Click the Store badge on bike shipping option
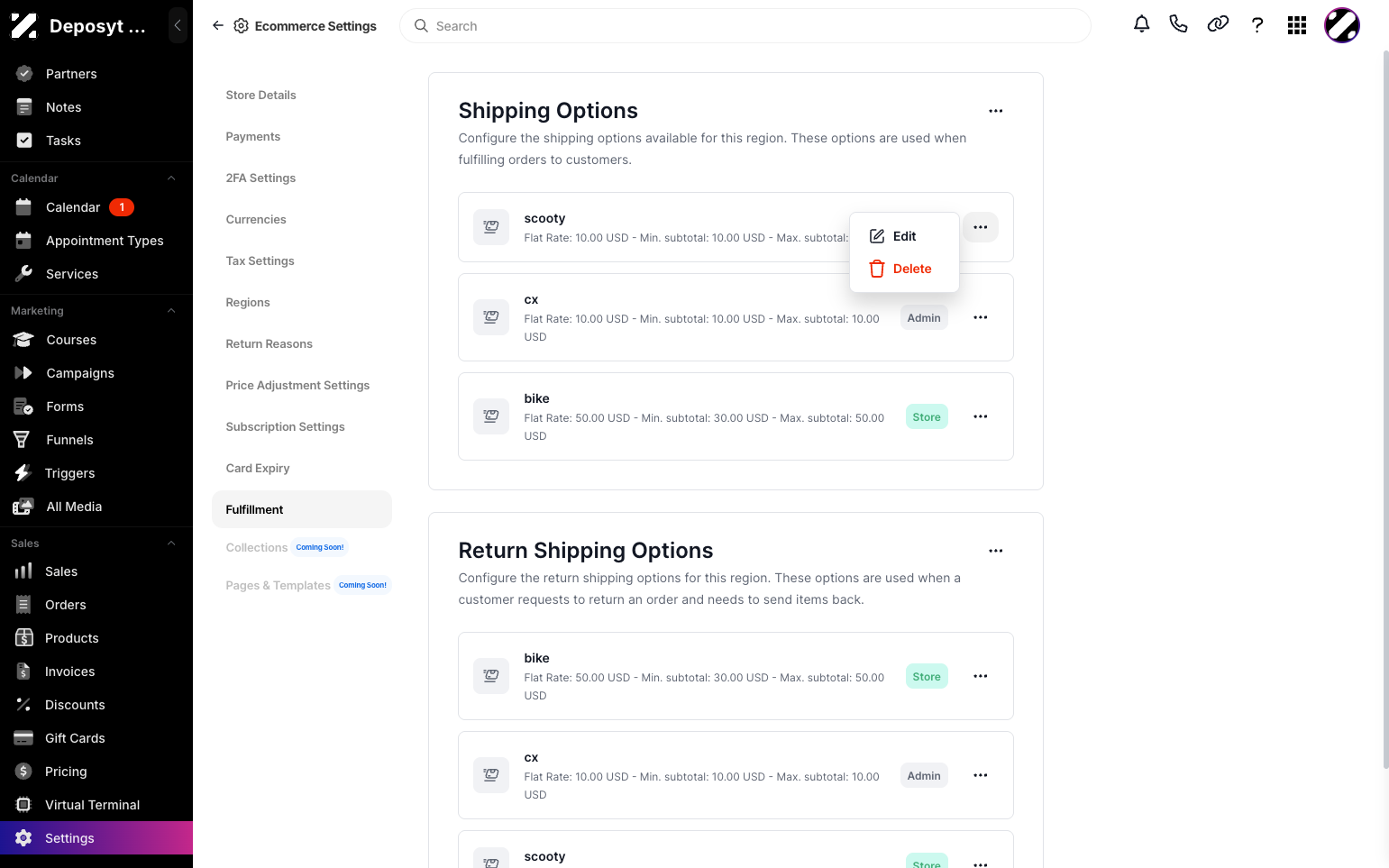Image resolution: width=1389 pixels, height=868 pixels. pyautogui.click(x=927, y=416)
